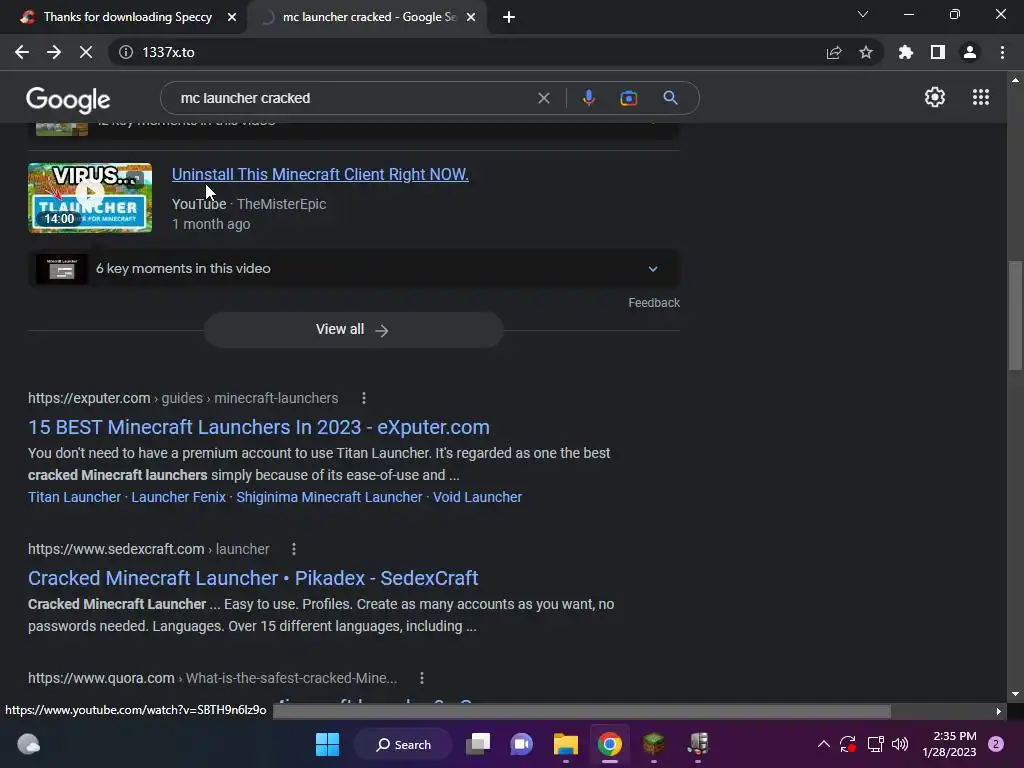Open options for quora.com result
This screenshot has height=768, width=1024.
422,678
